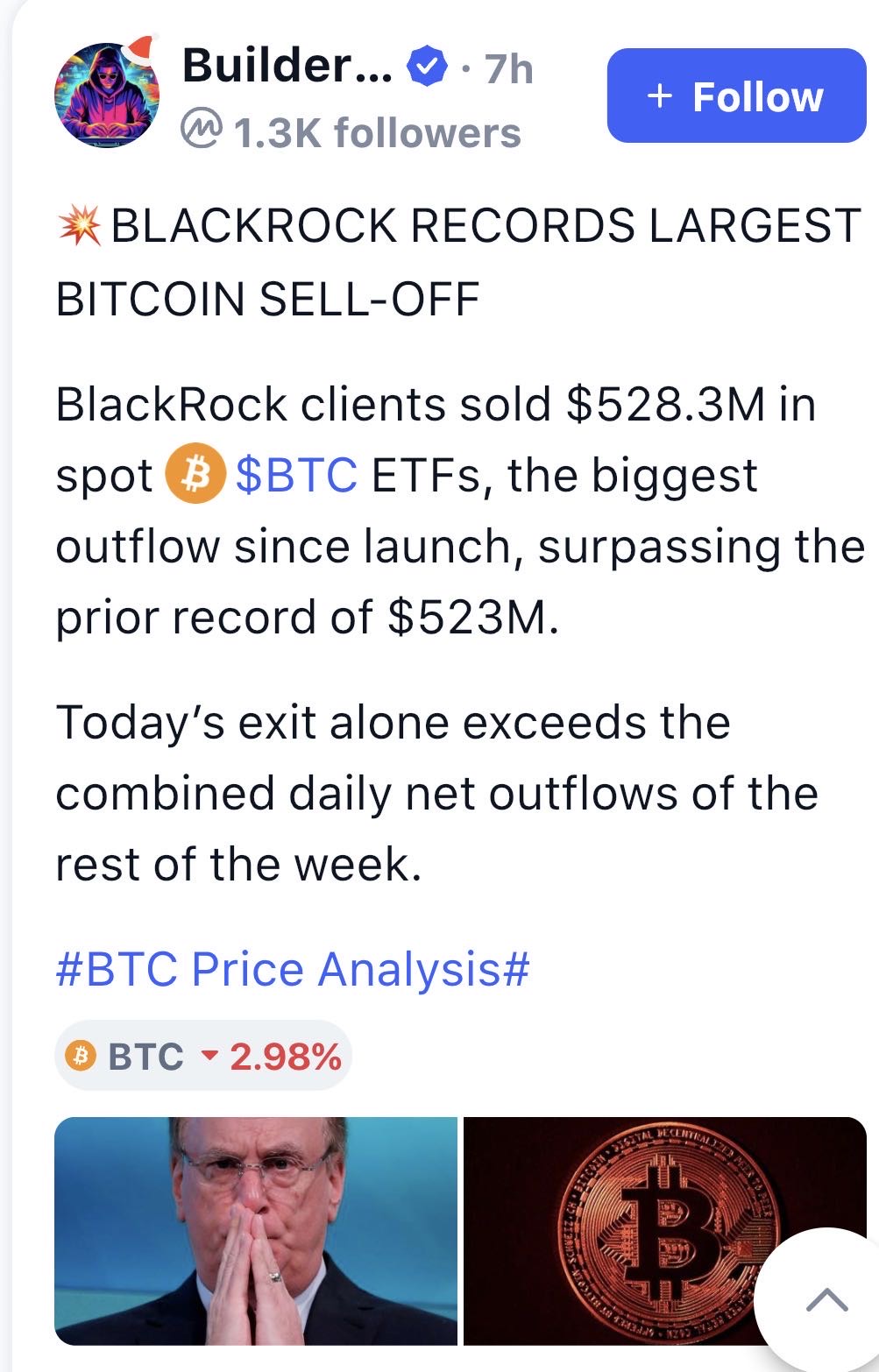Open the man with clasped hands photo

(x=256, y=1230)
